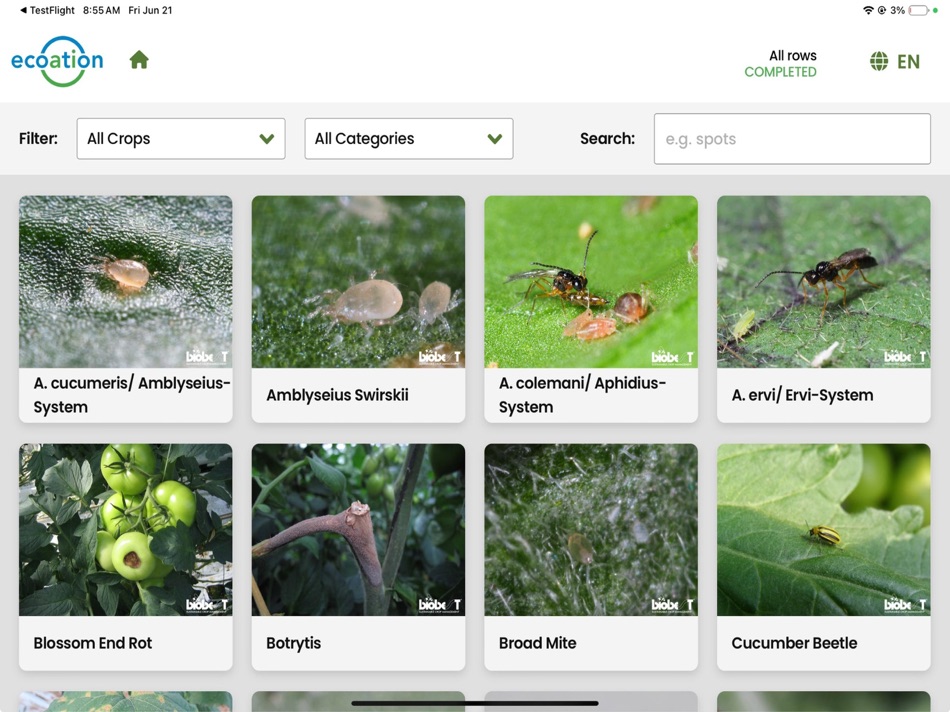Screen dimensions: 950x712
Task: Select the 'Botrytis' label
Action: (293, 644)
